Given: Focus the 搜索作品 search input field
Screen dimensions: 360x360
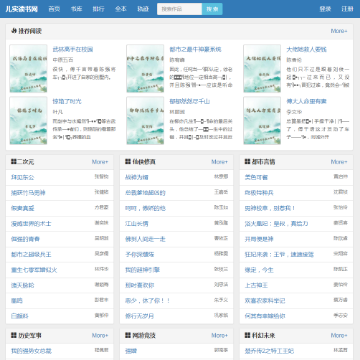Looking at the screenshot, I should tap(179, 9).
